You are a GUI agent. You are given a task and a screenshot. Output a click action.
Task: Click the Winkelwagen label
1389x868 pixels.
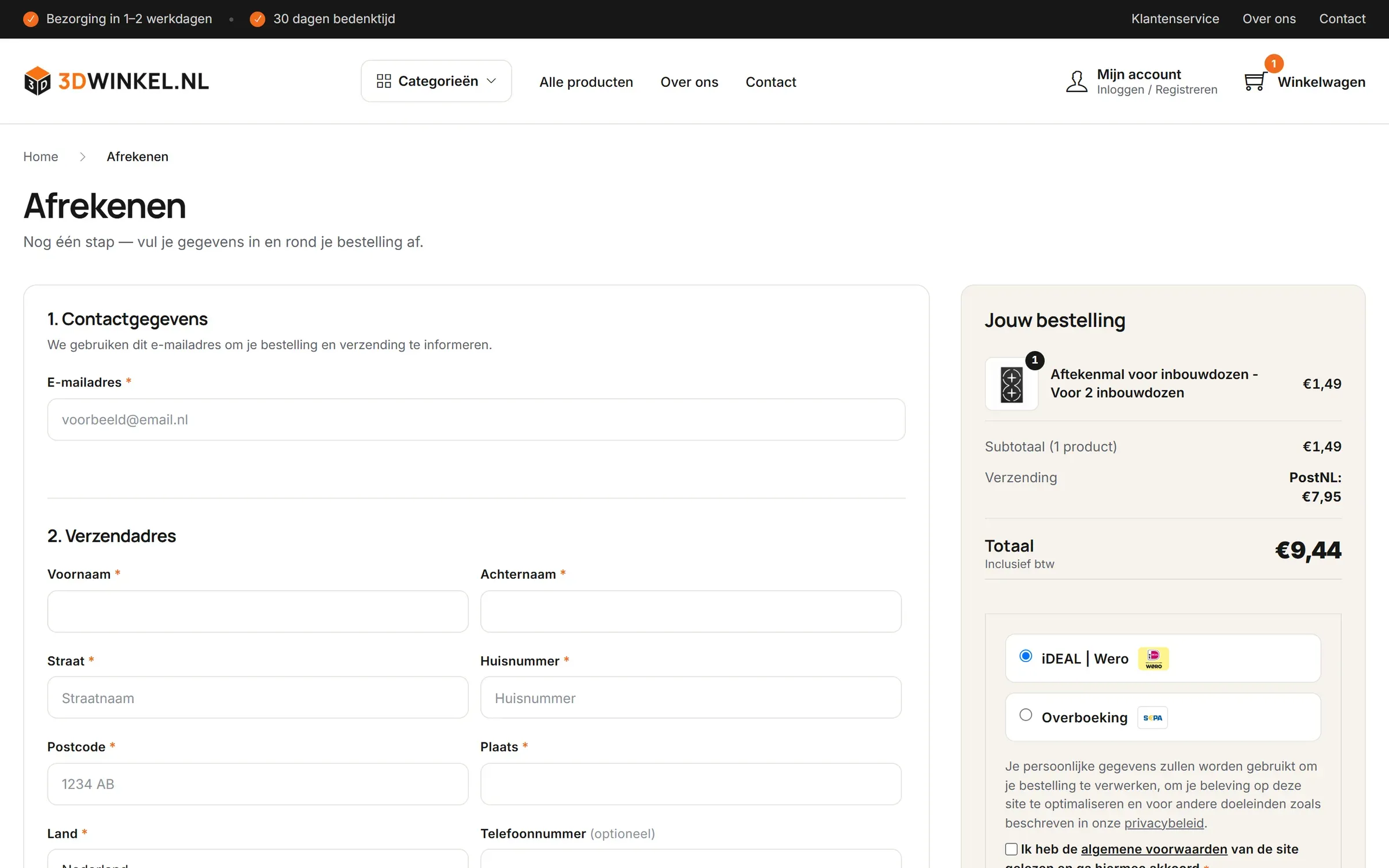click(1321, 82)
